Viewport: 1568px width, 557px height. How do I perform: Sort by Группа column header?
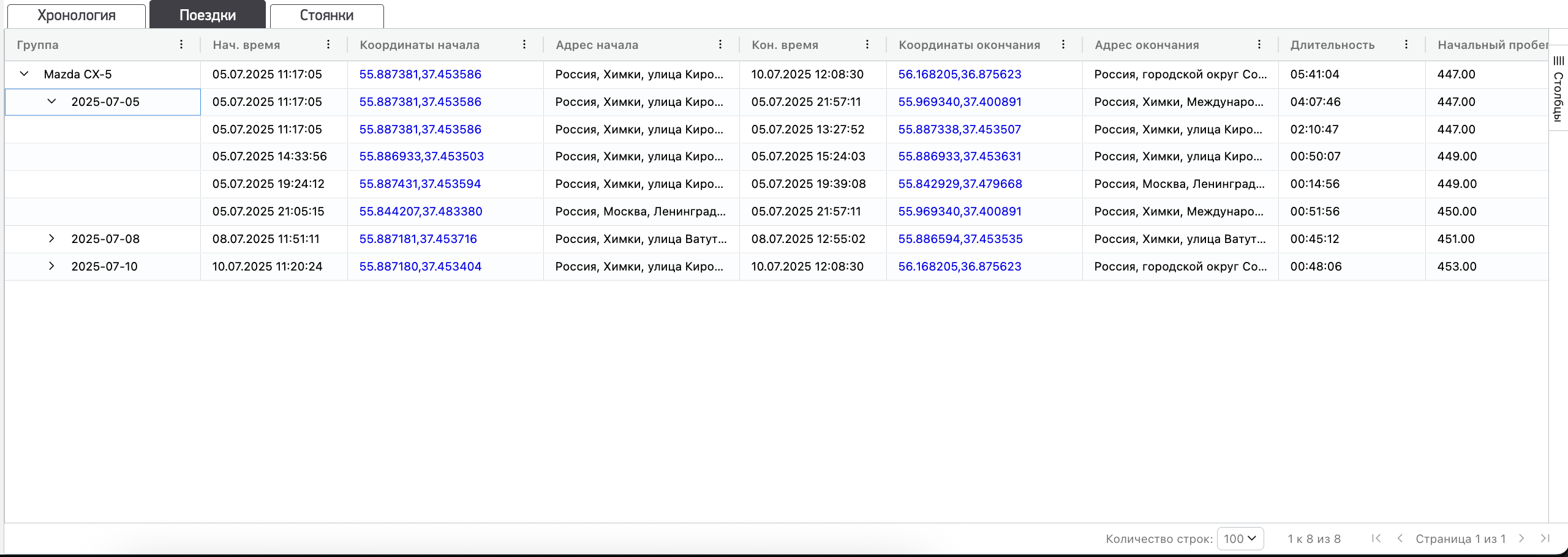click(x=38, y=45)
